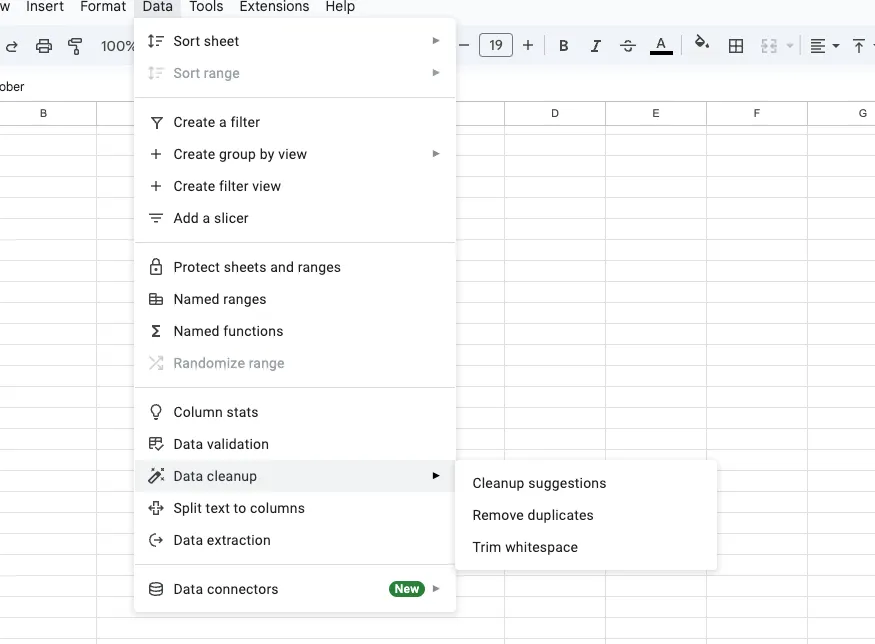The image size is (875, 644).
Task: Open Data validation settings
Action: pyautogui.click(x=221, y=443)
